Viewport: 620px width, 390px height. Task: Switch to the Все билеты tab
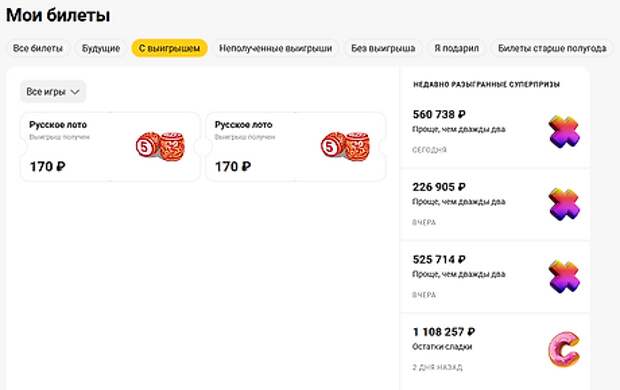tap(38, 48)
